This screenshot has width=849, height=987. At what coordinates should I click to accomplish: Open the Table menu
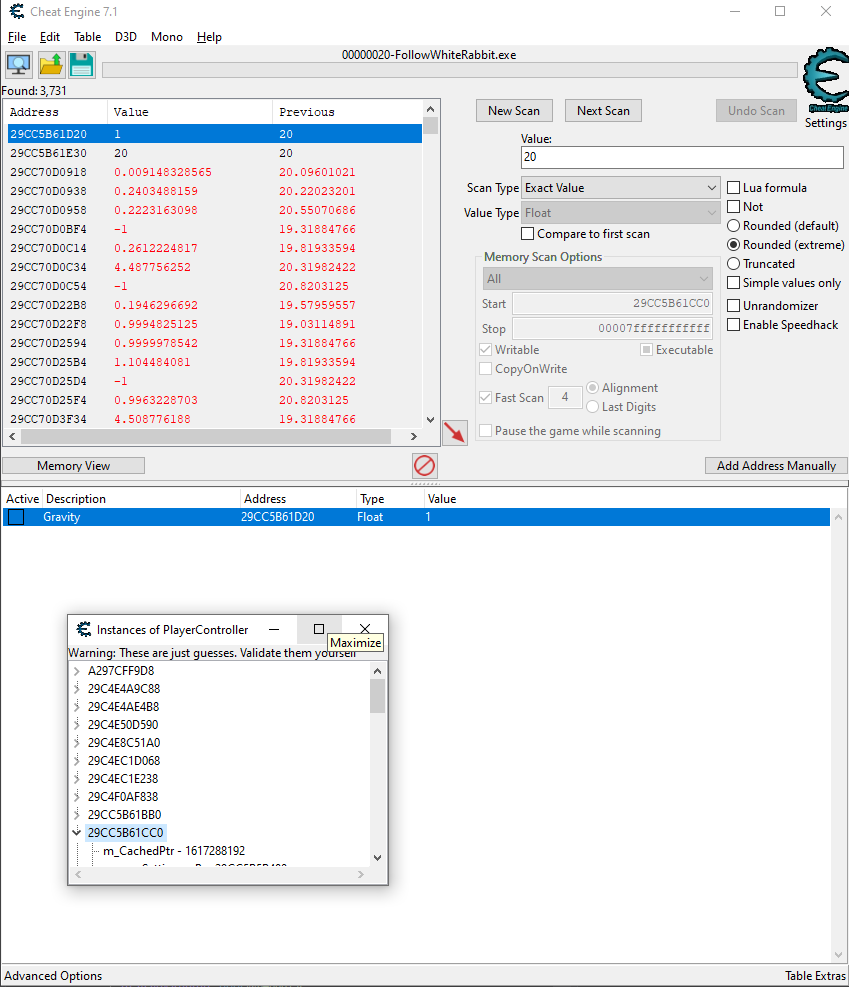(87, 37)
